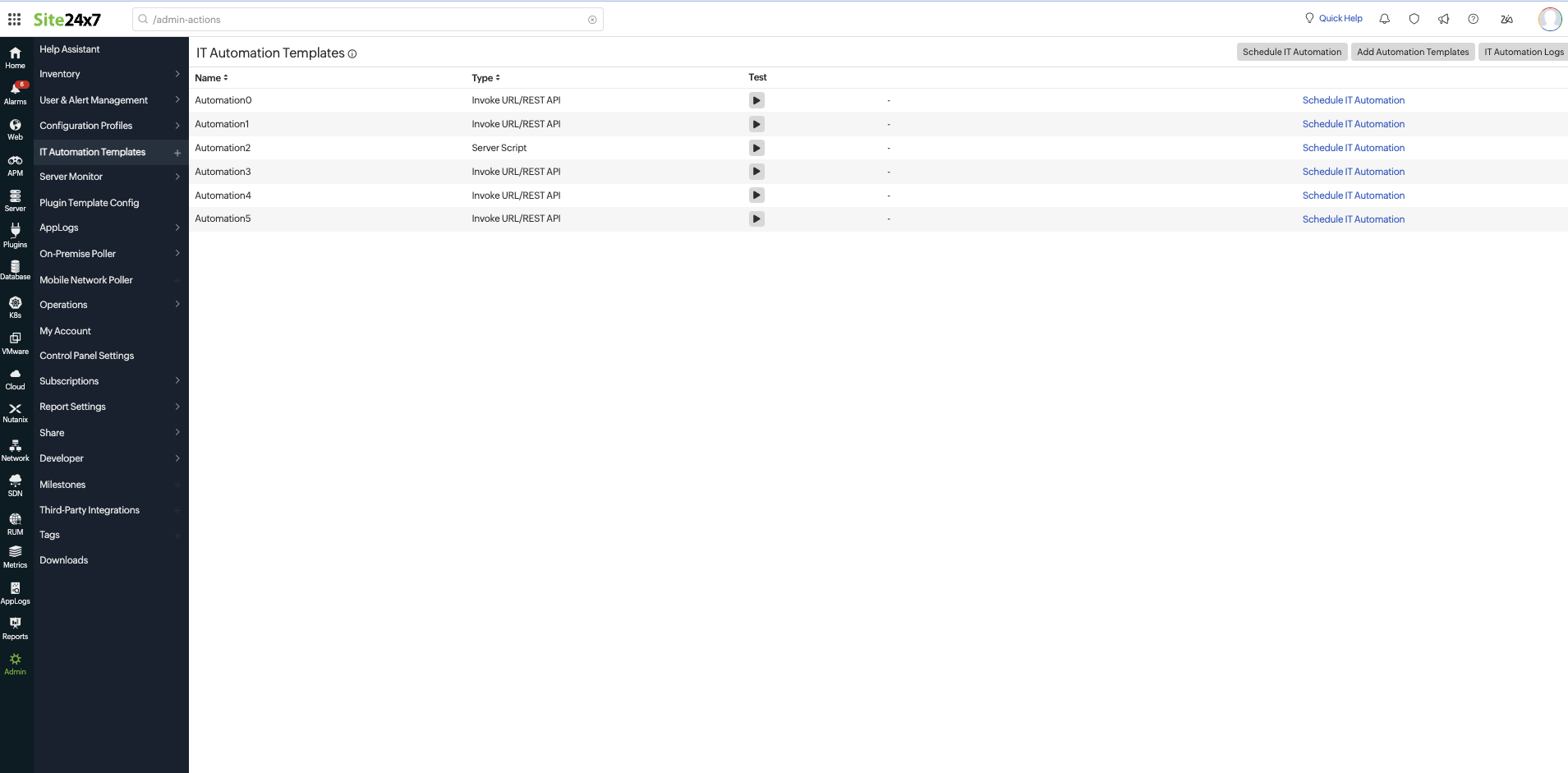Sort the table by Name column
This screenshot has width=1568, height=773.
(211, 78)
